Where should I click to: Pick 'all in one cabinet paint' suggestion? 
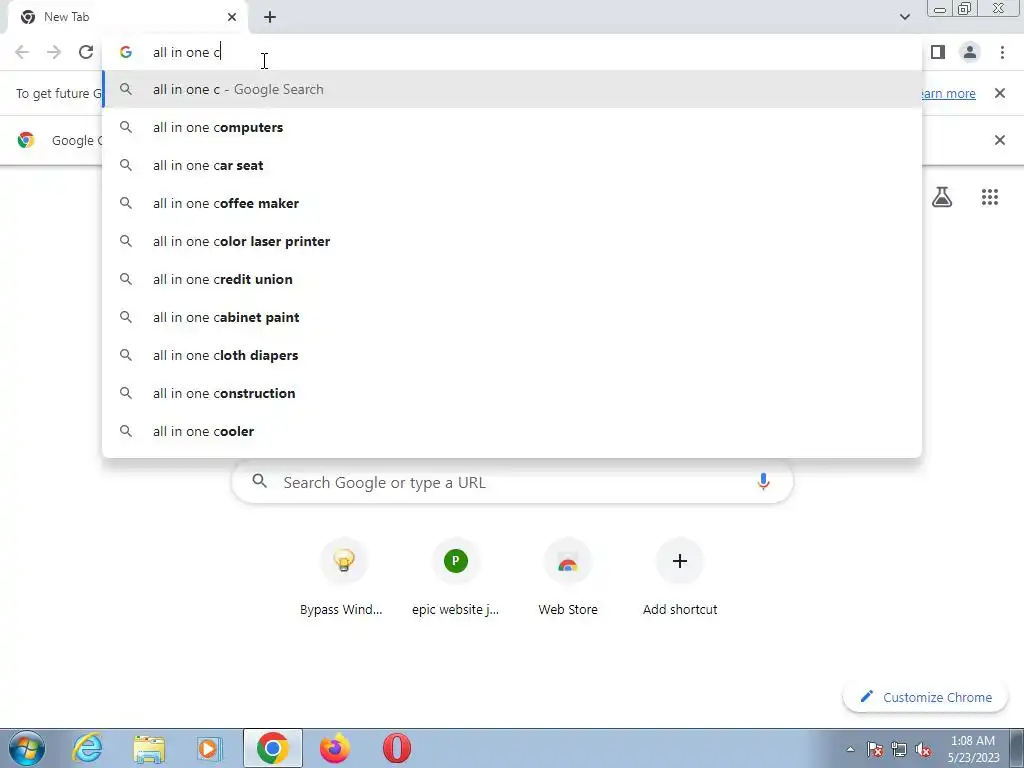click(512, 317)
